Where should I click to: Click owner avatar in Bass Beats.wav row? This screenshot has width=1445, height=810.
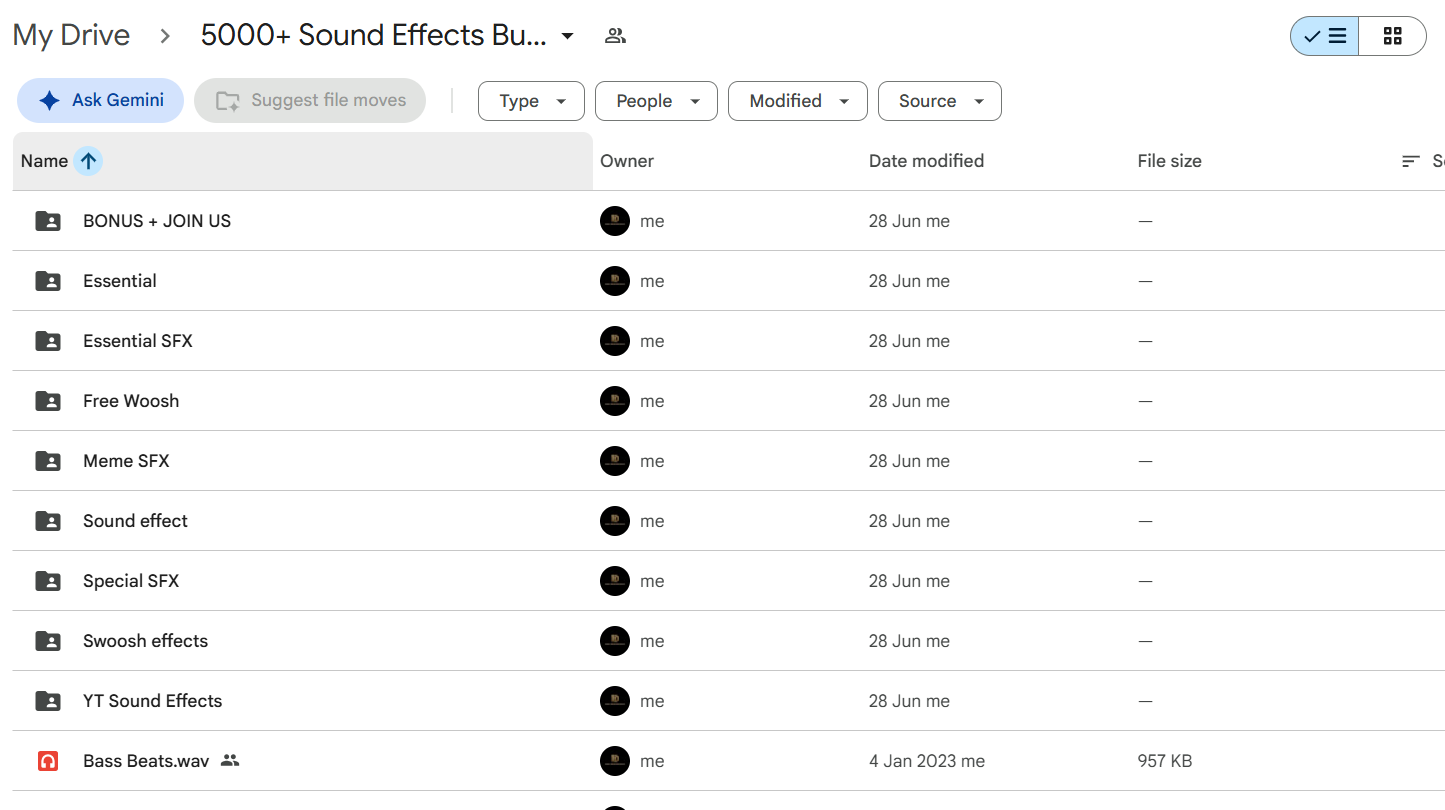[615, 761]
